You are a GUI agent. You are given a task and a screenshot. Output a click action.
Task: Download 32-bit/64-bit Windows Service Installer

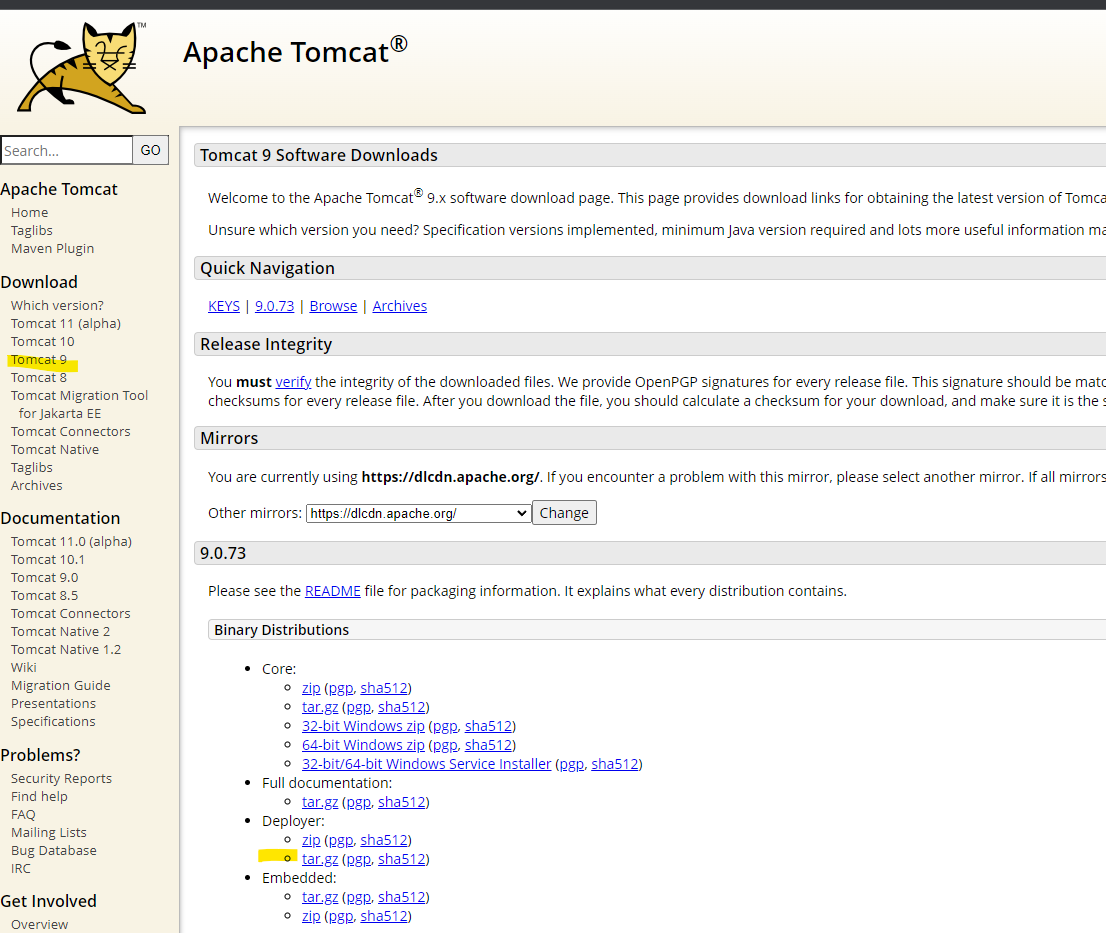[426, 764]
